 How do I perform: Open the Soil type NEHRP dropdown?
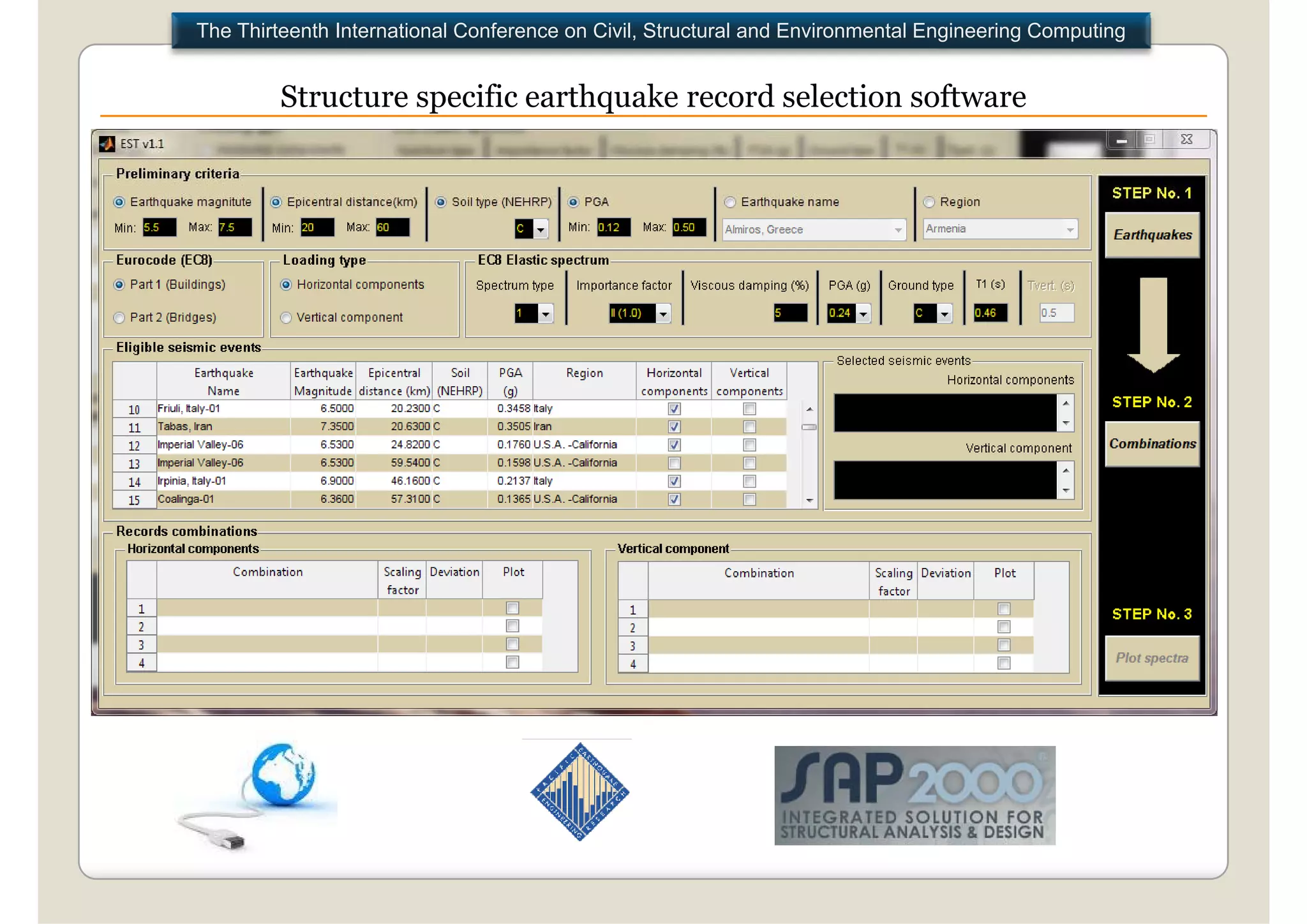click(541, 229)
